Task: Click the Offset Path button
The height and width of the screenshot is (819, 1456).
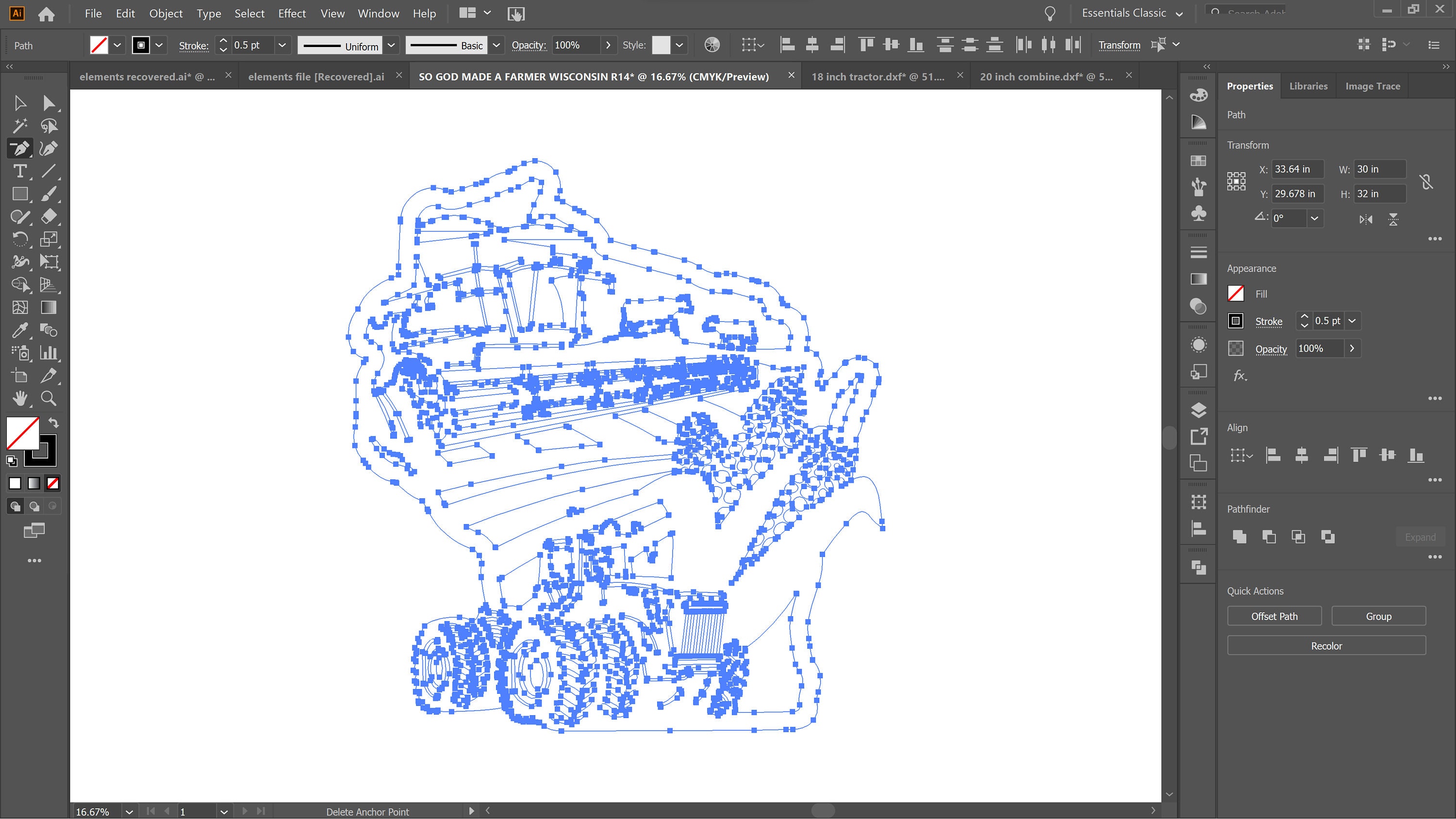Action: [1274, 616]
